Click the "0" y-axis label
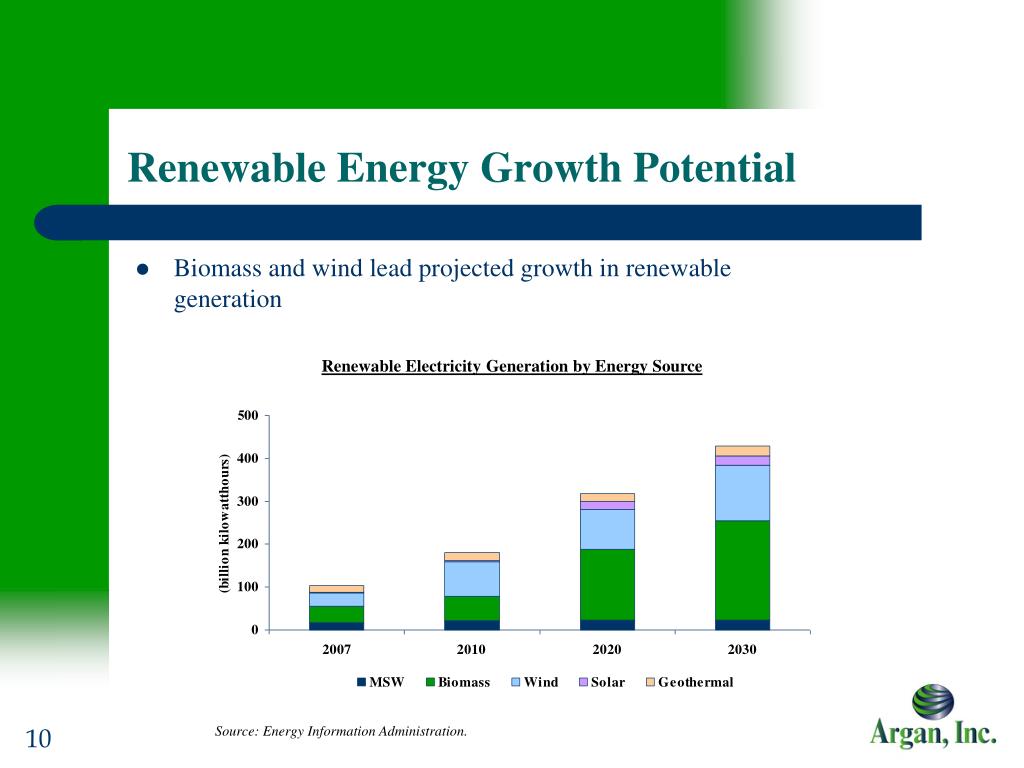Screen dimensions: 1024x768 [x=255, y=630]
